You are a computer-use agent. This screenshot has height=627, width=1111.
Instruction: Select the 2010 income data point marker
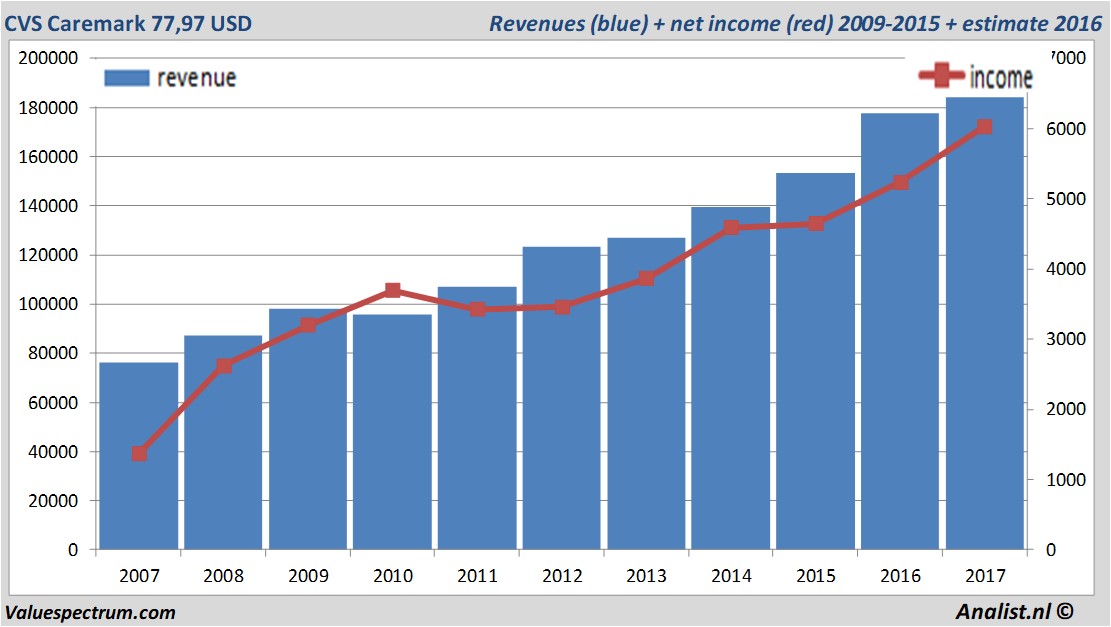(393, 291)
